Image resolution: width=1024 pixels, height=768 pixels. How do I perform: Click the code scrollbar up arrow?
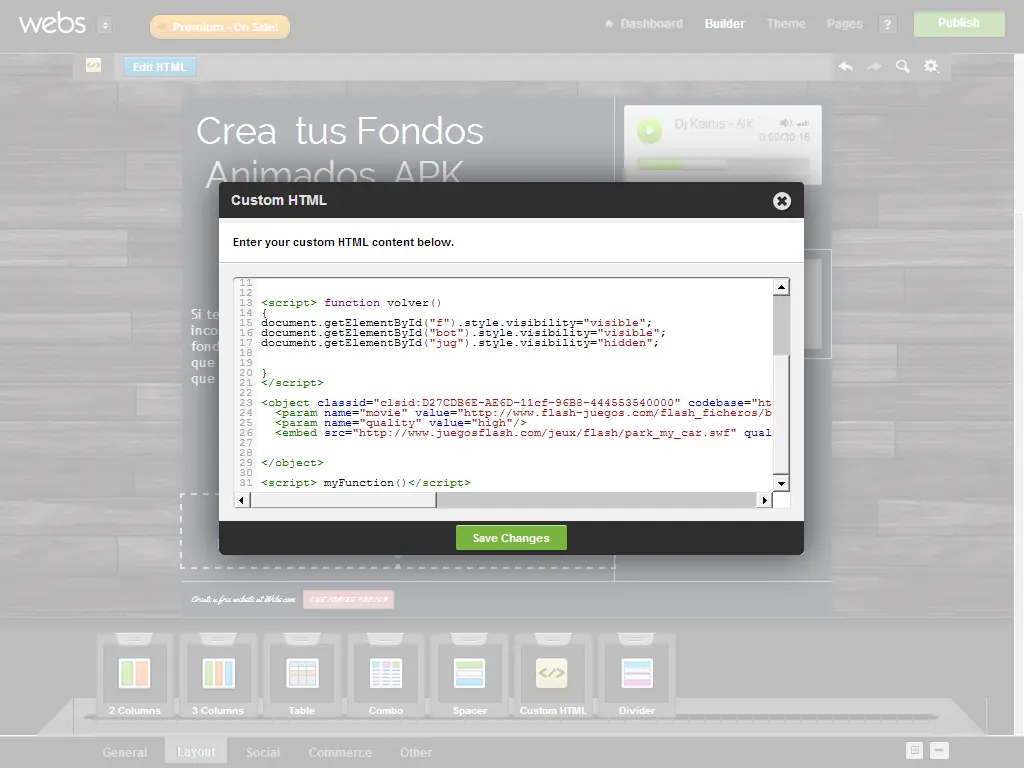click(x=781, y=287)
